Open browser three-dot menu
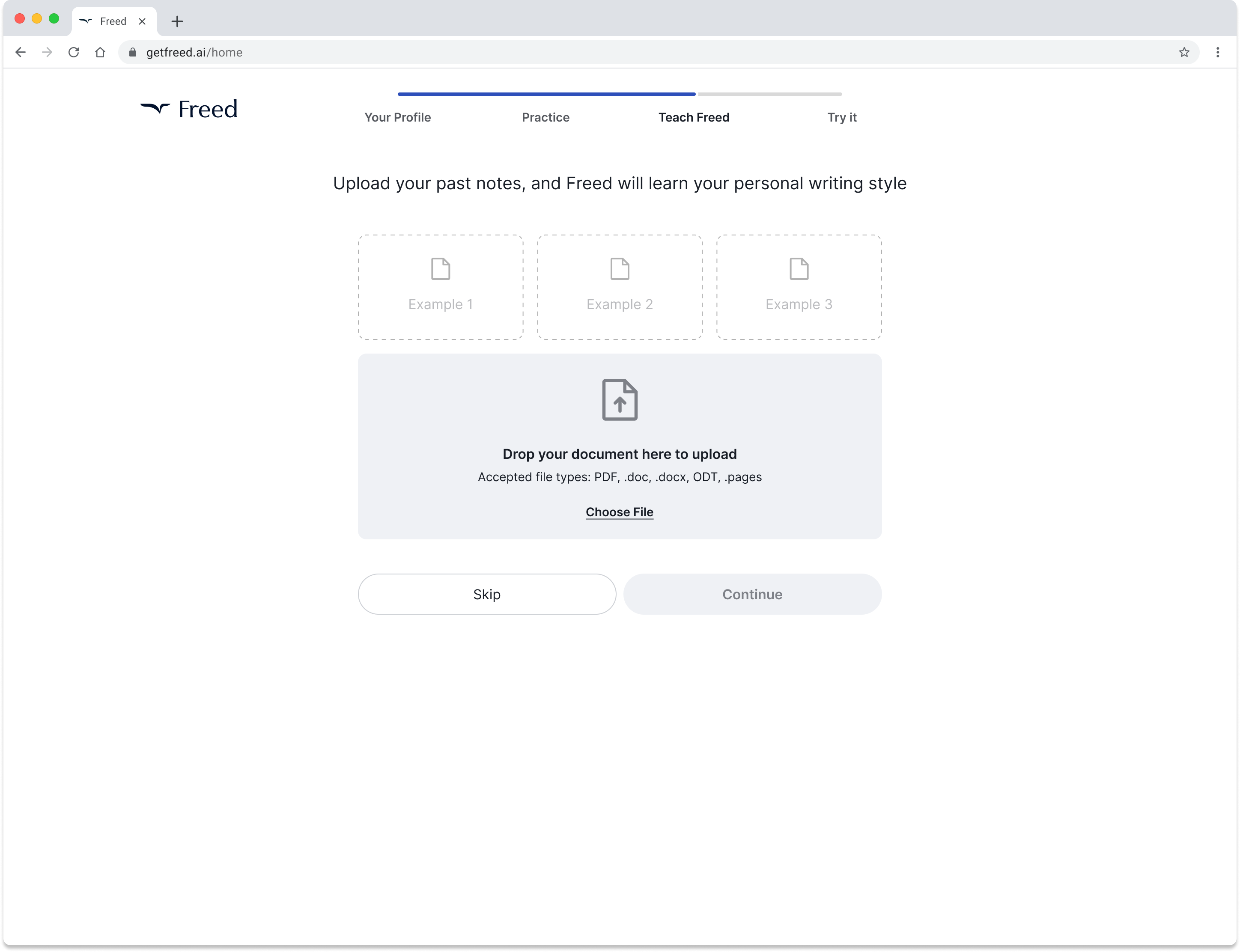Viewport: 1240px width, 952px height. coord(1217,52)
